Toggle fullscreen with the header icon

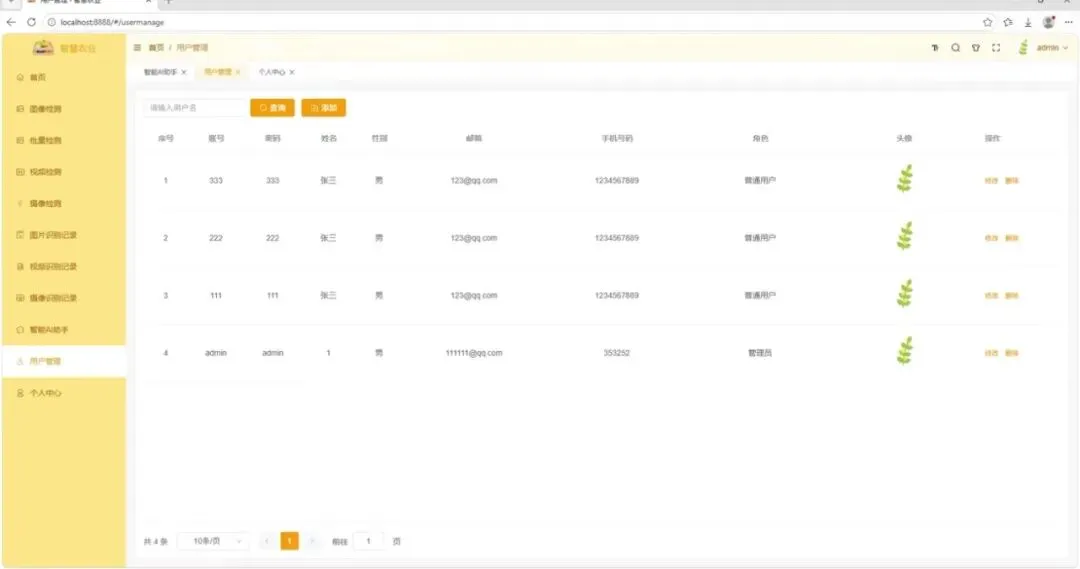(996, 48)
